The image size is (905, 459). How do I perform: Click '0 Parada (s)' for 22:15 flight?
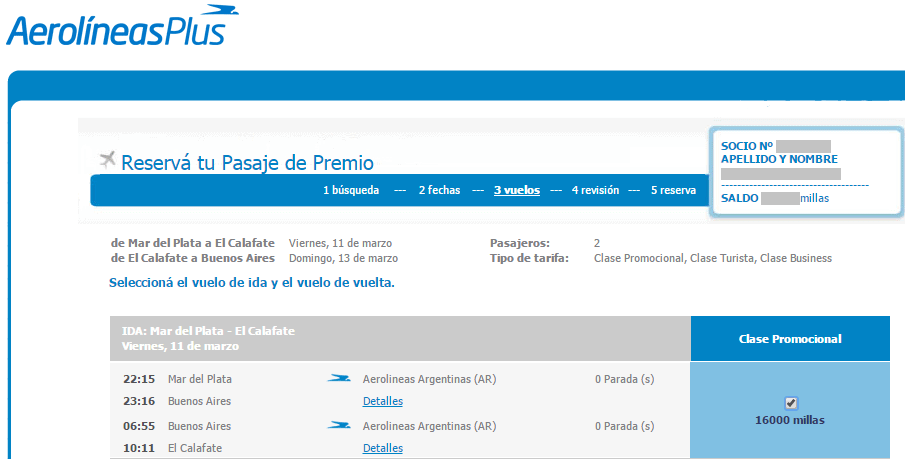coord(624,379)
